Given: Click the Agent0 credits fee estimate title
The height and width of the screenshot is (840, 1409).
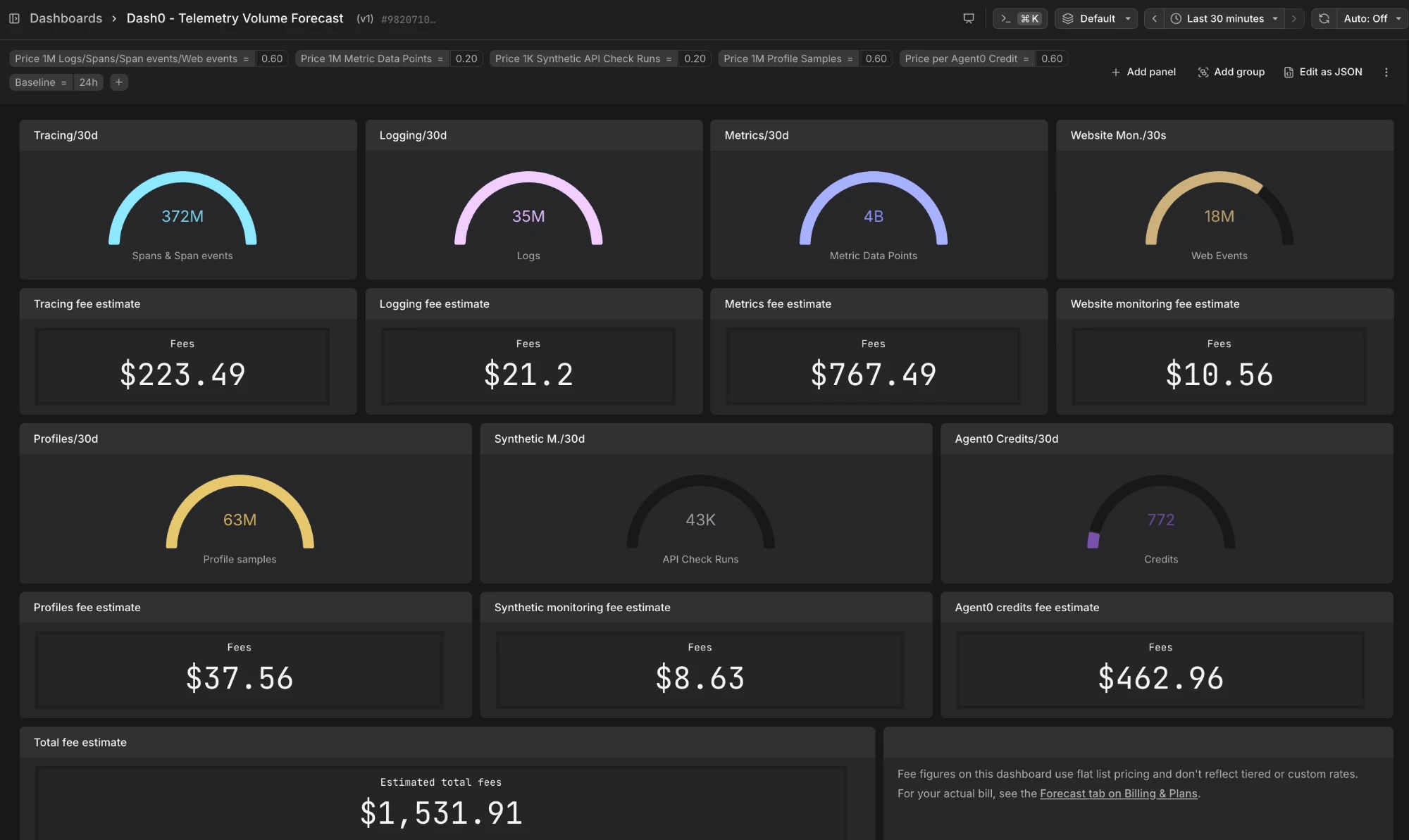Looking at the screenshot, I should pos(1027,608).
